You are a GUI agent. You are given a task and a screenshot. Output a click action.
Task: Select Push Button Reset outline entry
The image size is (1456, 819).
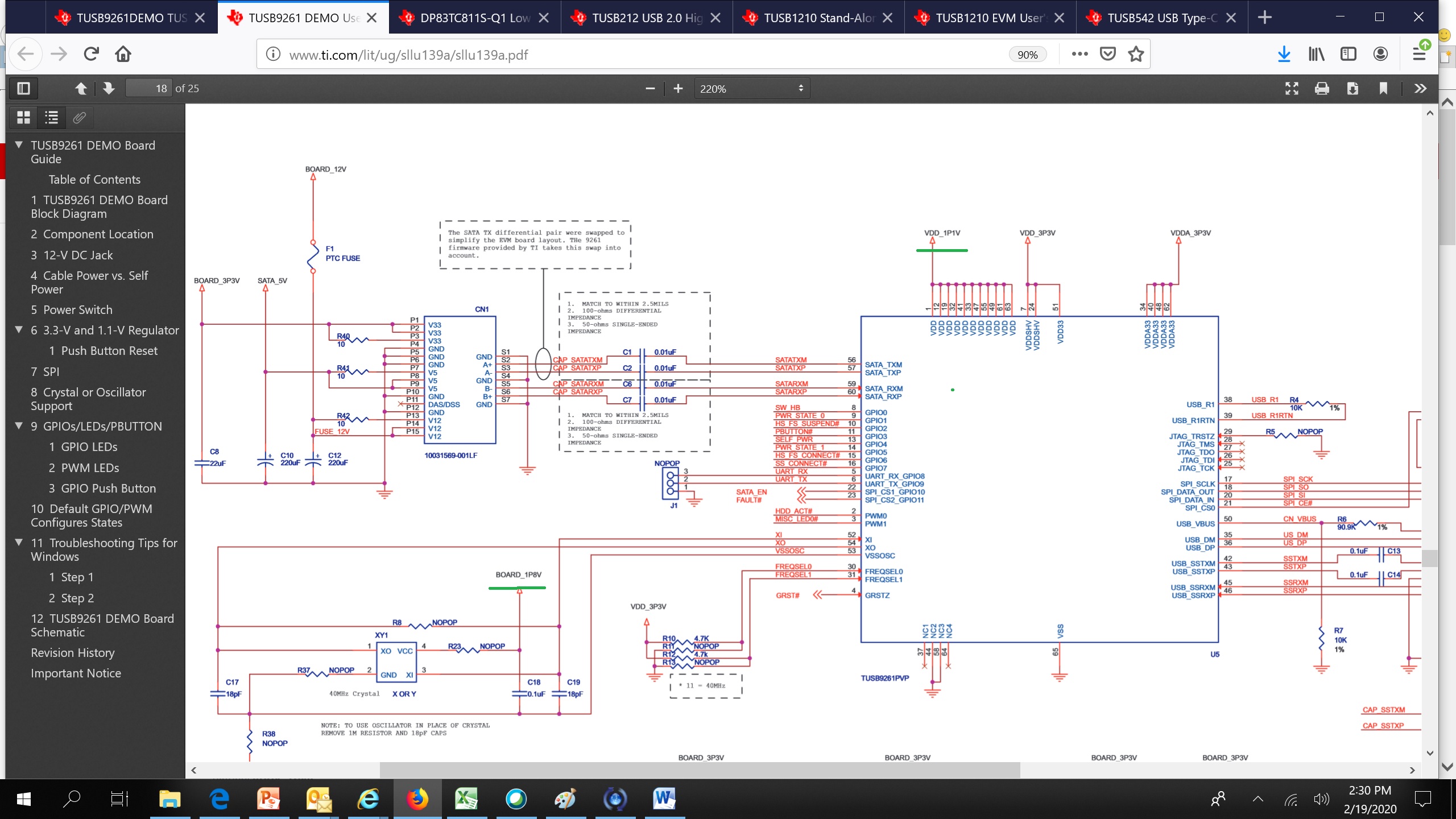coord(103,351)
